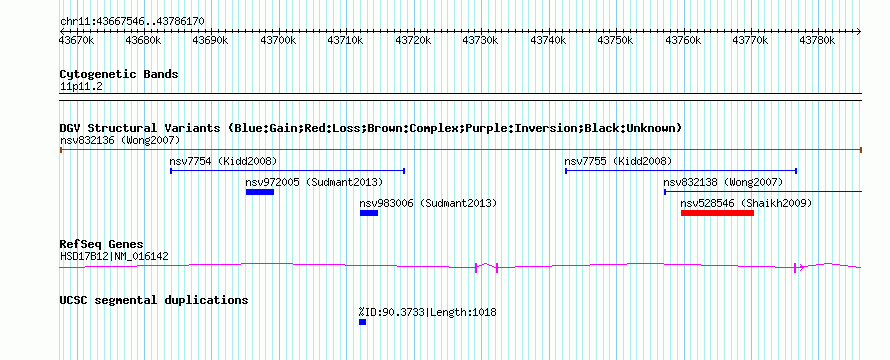Viewport: 890px width, 360px height.
Task: Click the nsv528546 red loss bar
Action: (717, 213)
